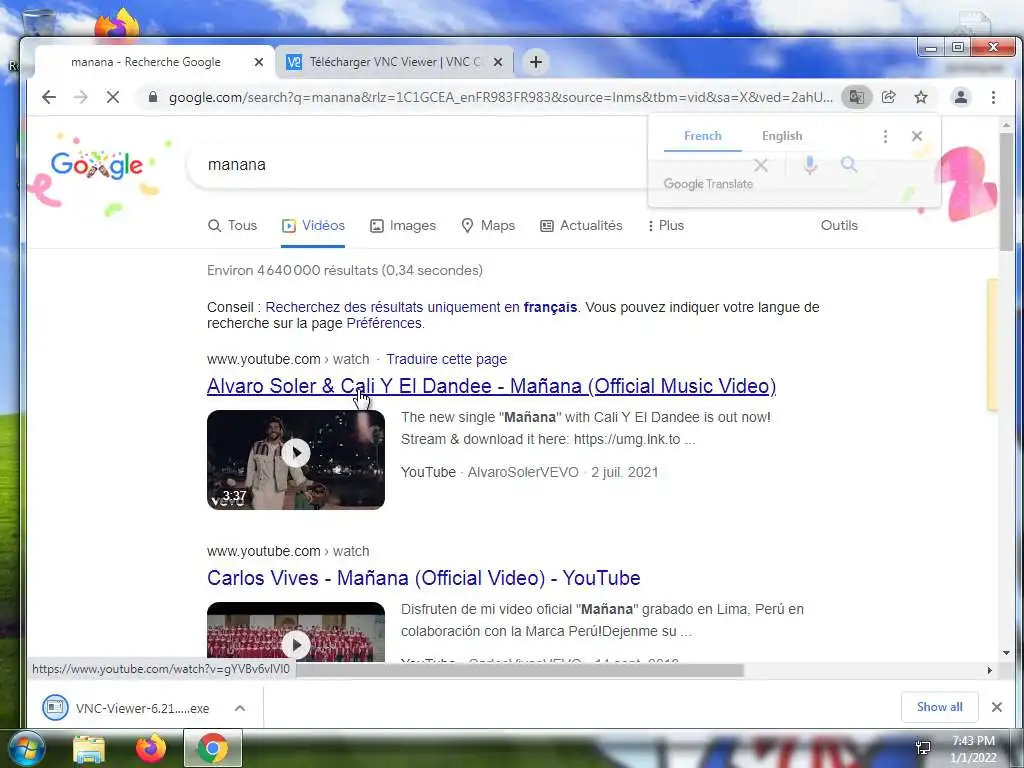Close the Télécharger VNC Viewer tab
The width and height of the screenshot is (1024, 768).
point(498,62)
